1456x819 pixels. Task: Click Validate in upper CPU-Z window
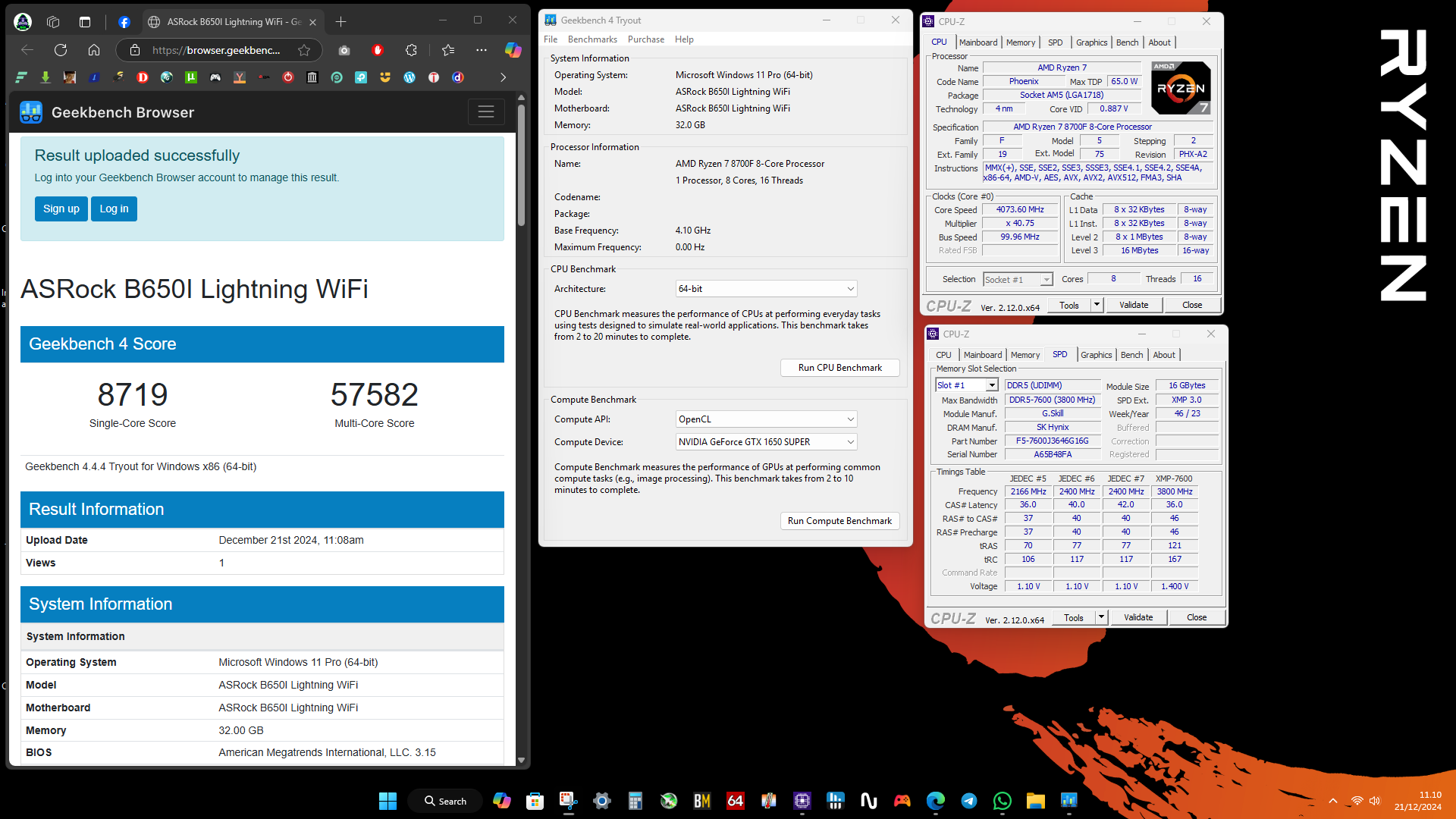pyautogui.click(x=1134, y=305)
